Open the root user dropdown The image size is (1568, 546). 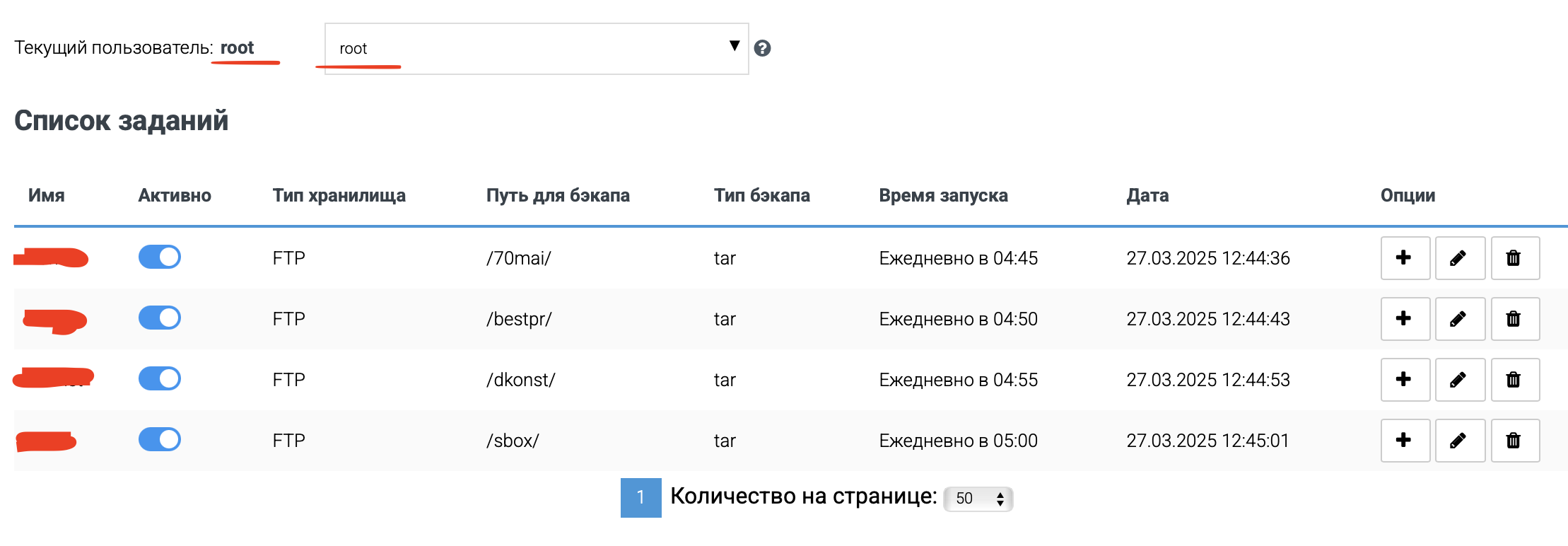click(537, 49)
